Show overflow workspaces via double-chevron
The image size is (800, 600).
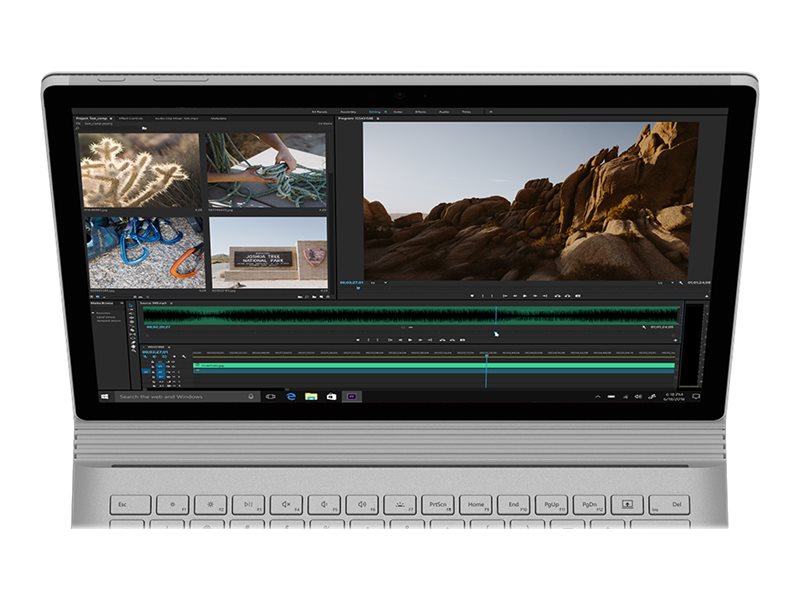[491, 112]
